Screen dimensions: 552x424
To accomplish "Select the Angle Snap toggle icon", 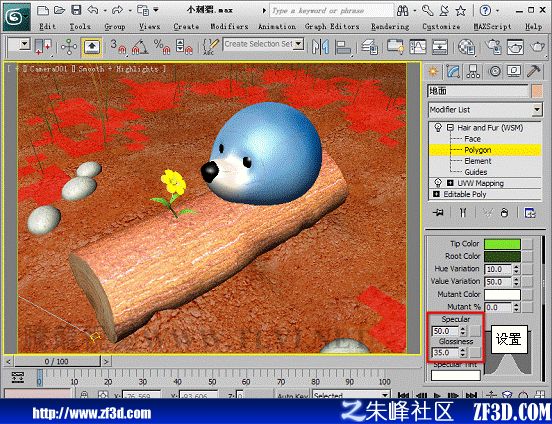I will 140,47.
